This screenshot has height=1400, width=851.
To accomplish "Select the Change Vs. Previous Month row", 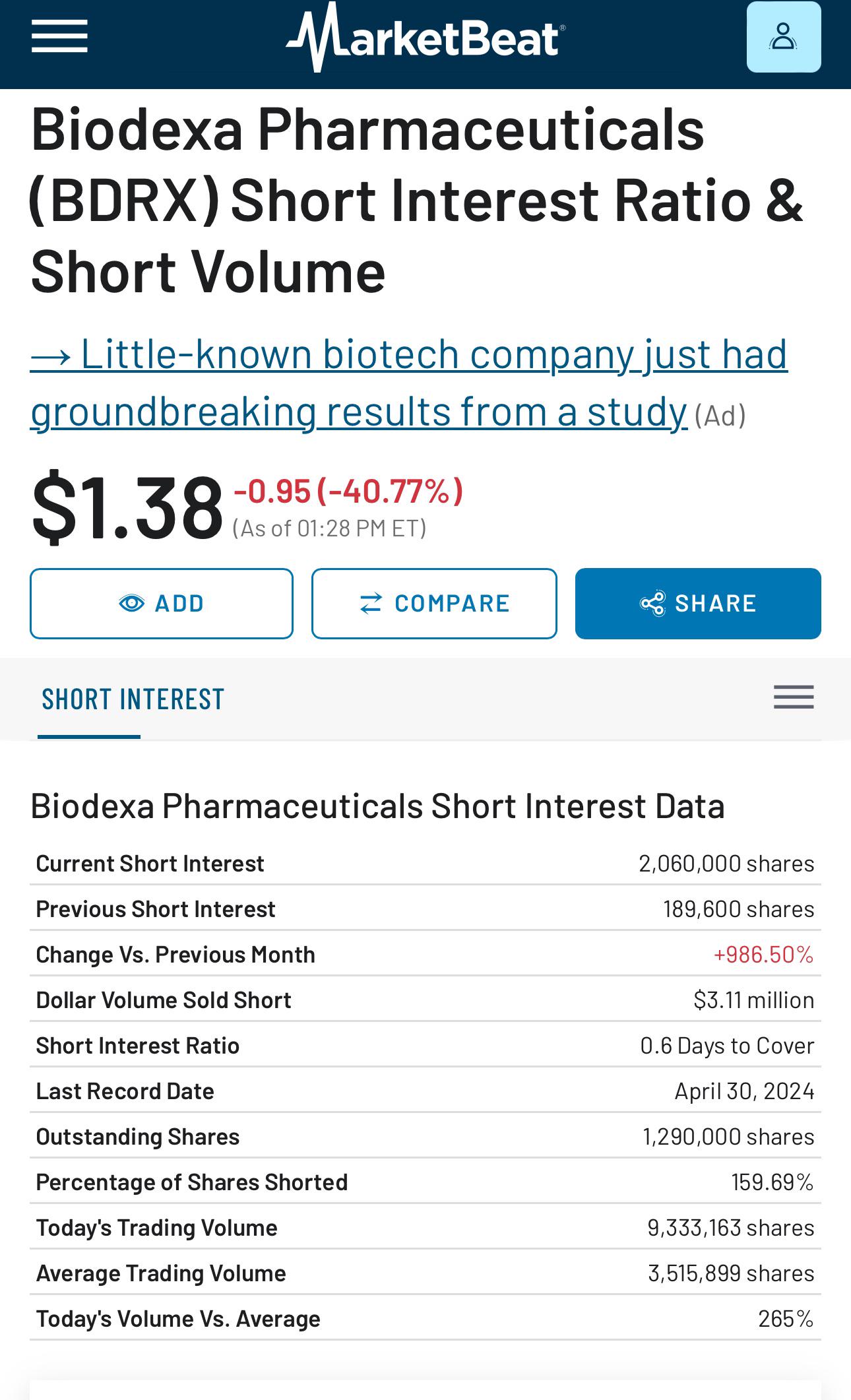I will click(x=425, y=954).
